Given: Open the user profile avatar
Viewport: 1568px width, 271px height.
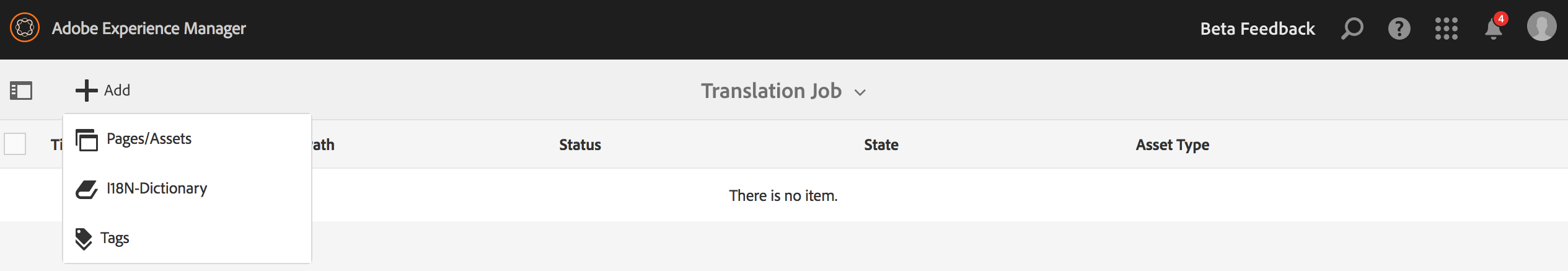Looking at the screenshot, I should pyautogui.click(x=1541, y=27).
